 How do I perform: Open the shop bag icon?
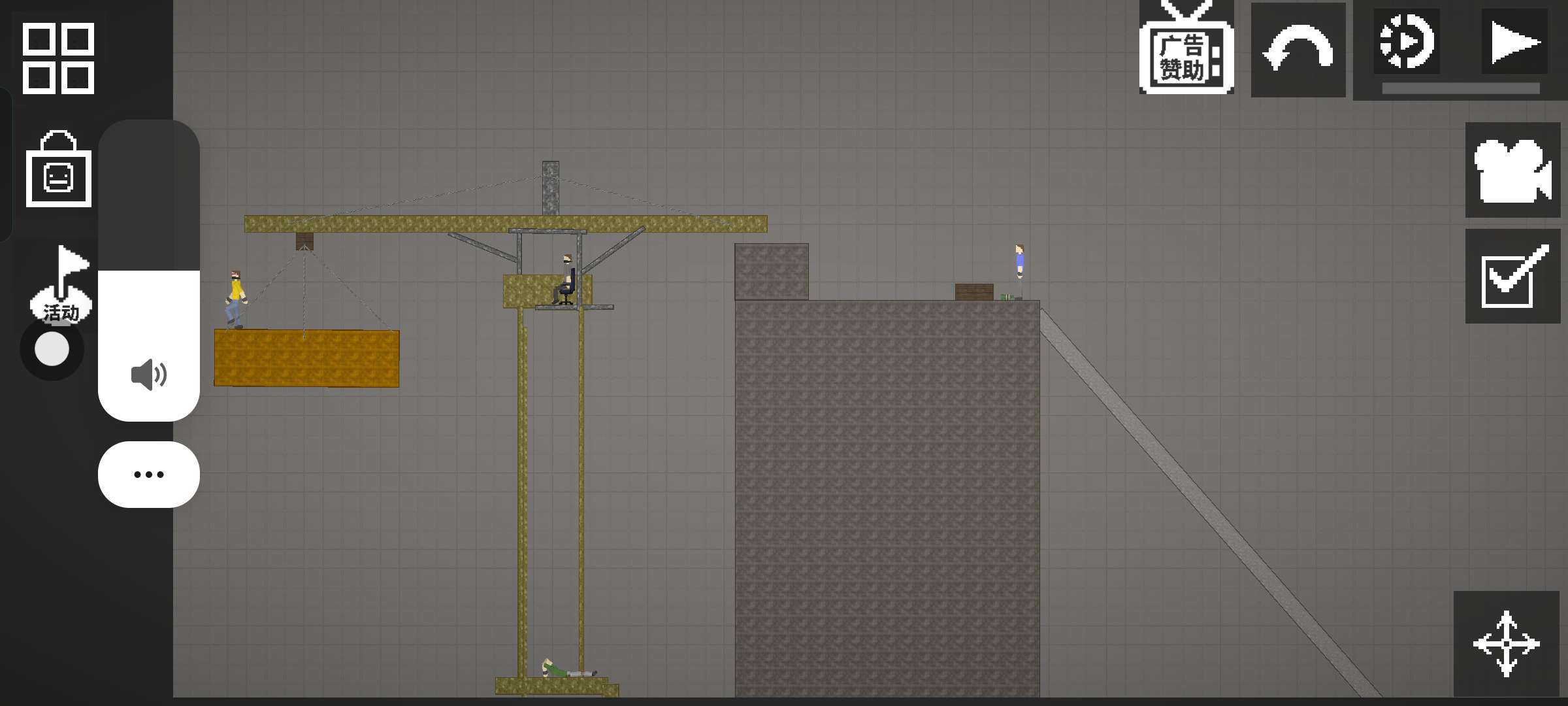tap(58, 170)
